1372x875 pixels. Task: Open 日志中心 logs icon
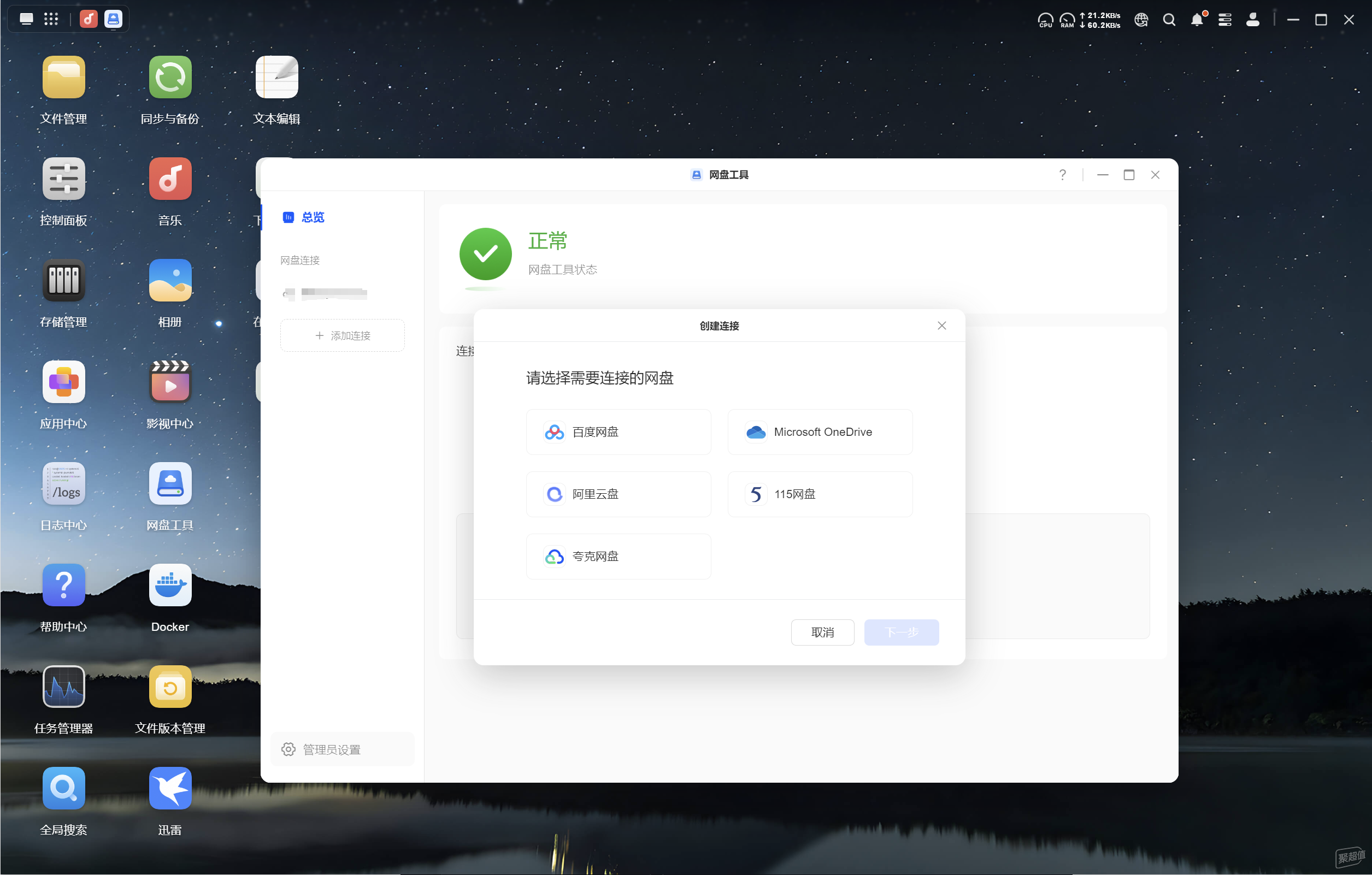pyautogui.click(x=63, y=483)
